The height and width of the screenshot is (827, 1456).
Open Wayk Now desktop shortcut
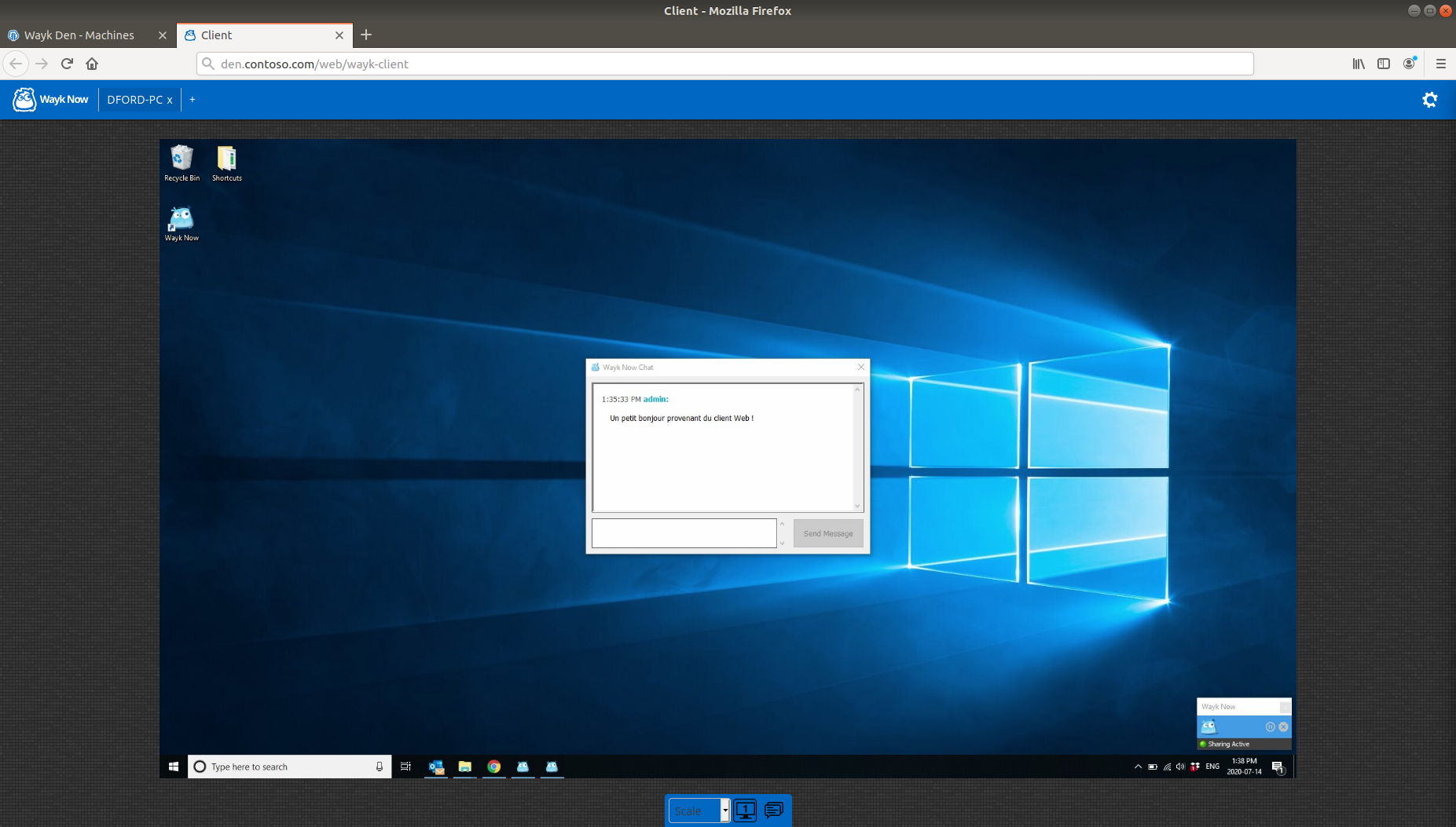182,224
